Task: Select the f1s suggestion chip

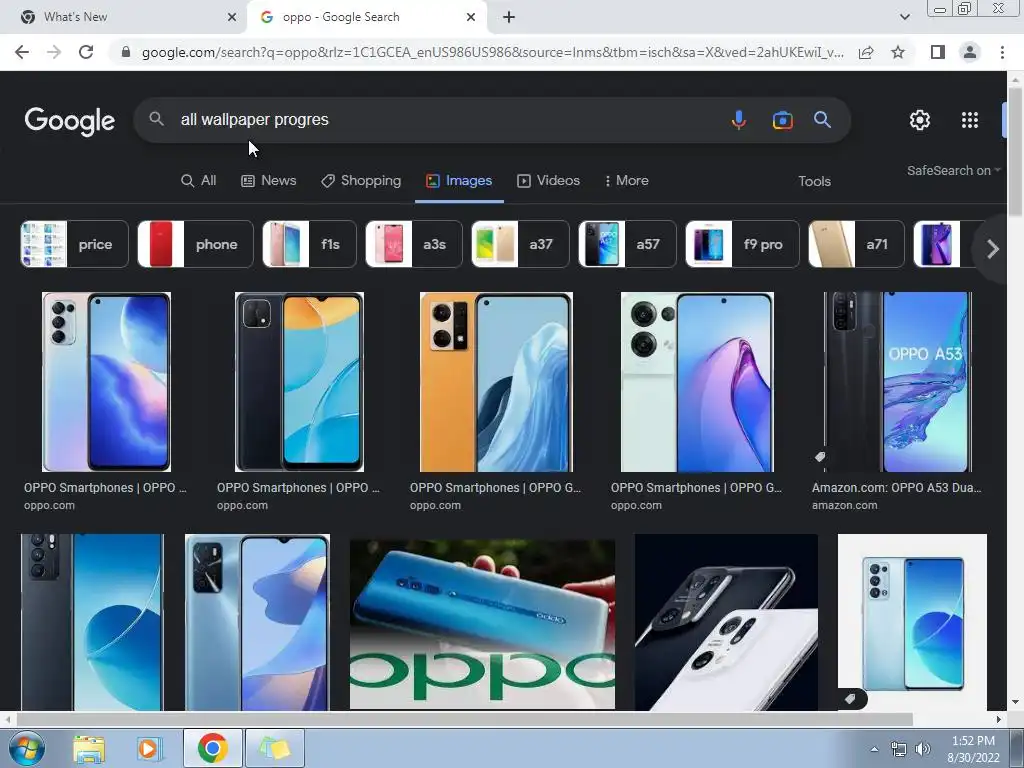Action: click(x=310, y=244)
